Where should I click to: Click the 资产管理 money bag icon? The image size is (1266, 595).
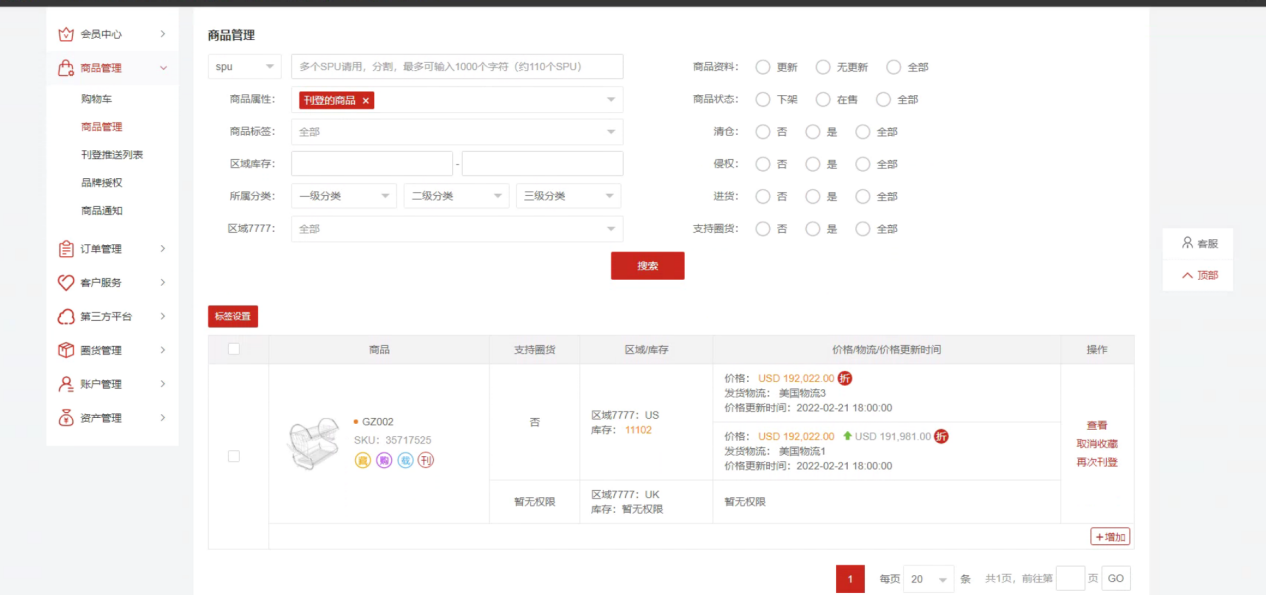tap(66, 418)
